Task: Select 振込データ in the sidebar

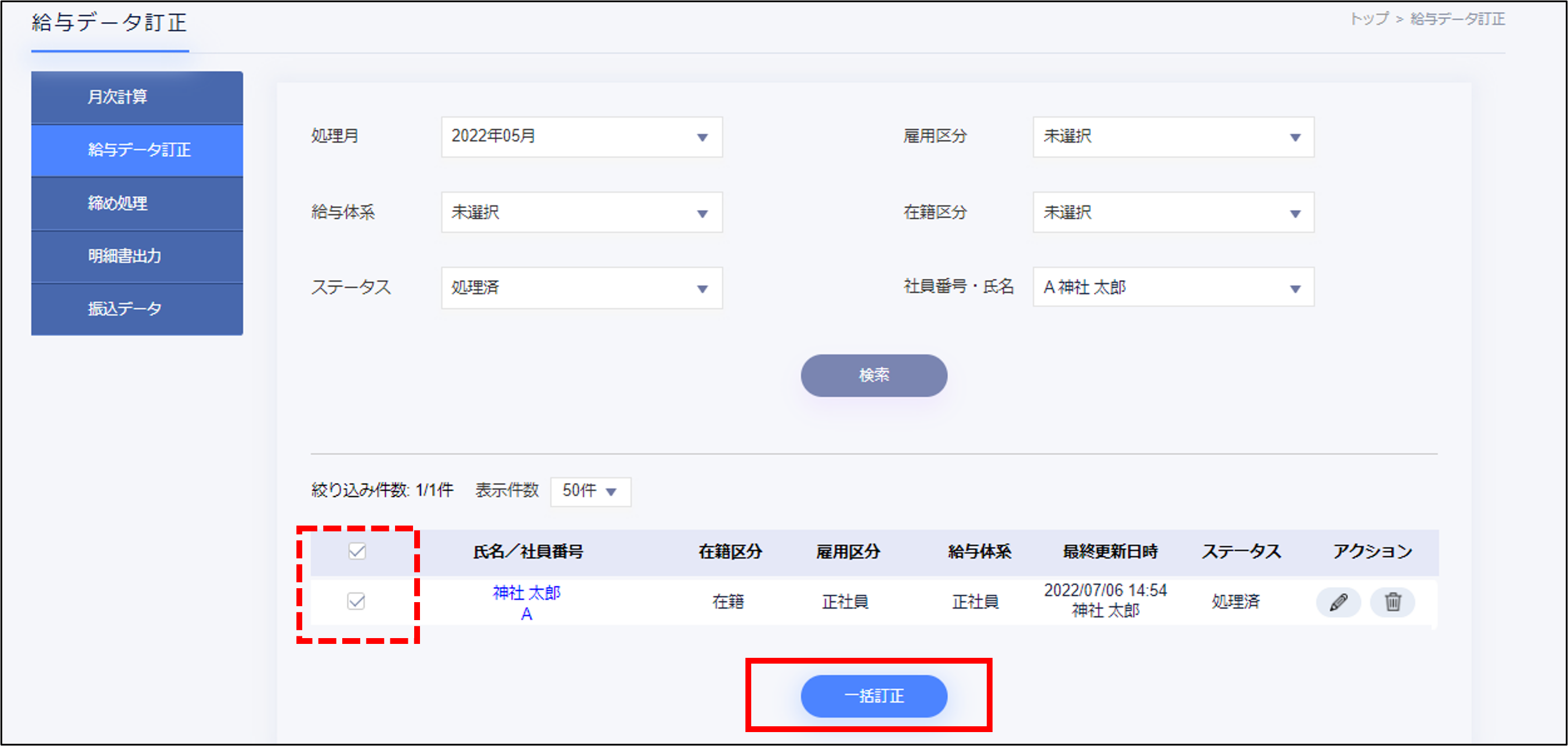Action: click(137, 309)
